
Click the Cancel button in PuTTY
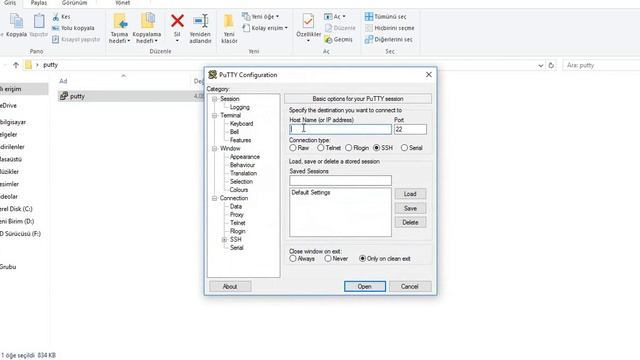[x=410, y=287]
